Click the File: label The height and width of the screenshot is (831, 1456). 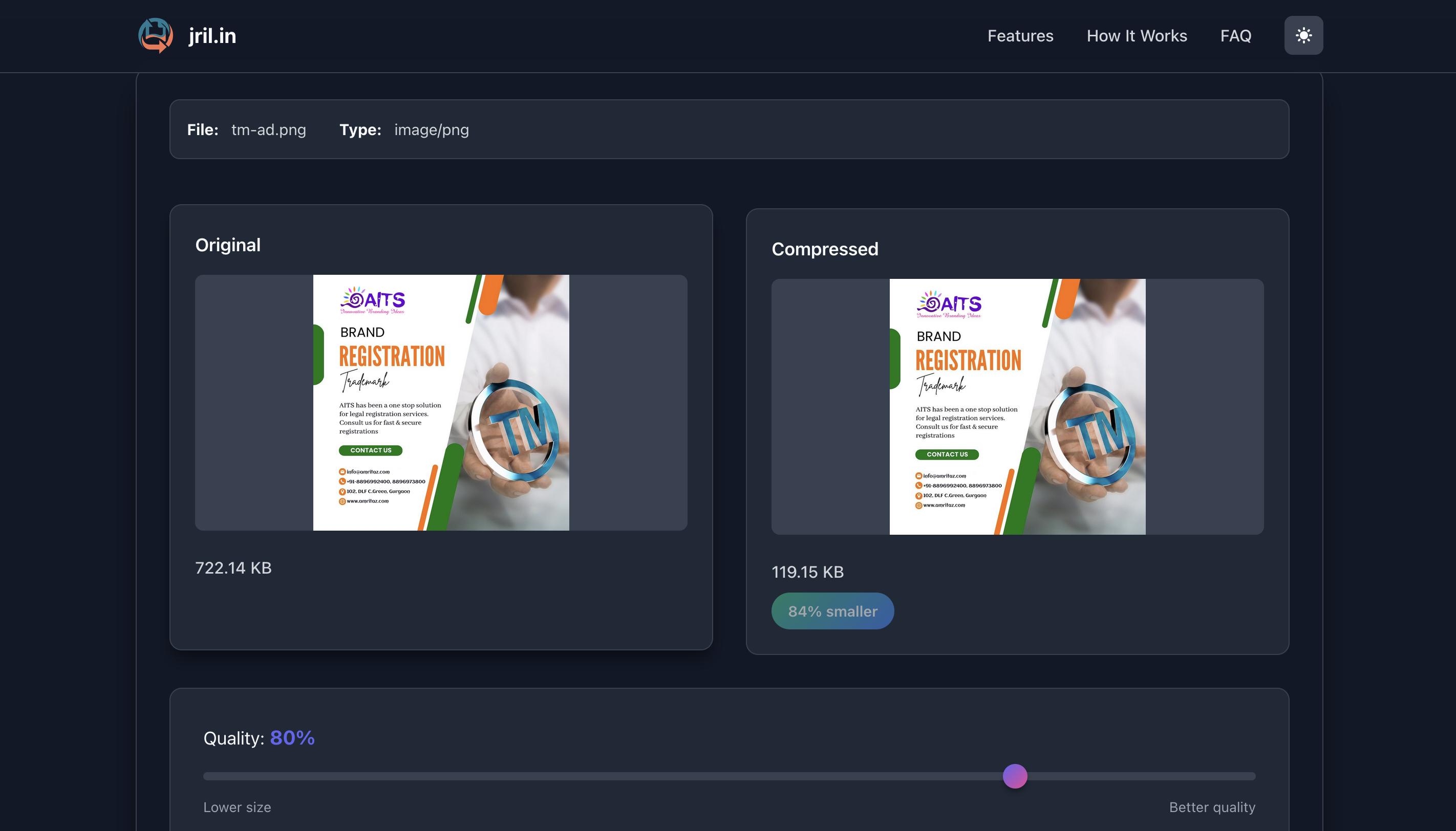pyautogui.click(x=203, y=129)
